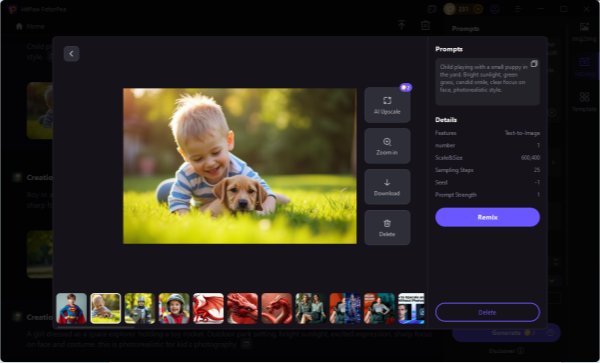Click the credits badge on AI Upscale
Viewport: 600px width, 363px height.
click(x=406, y=88)
